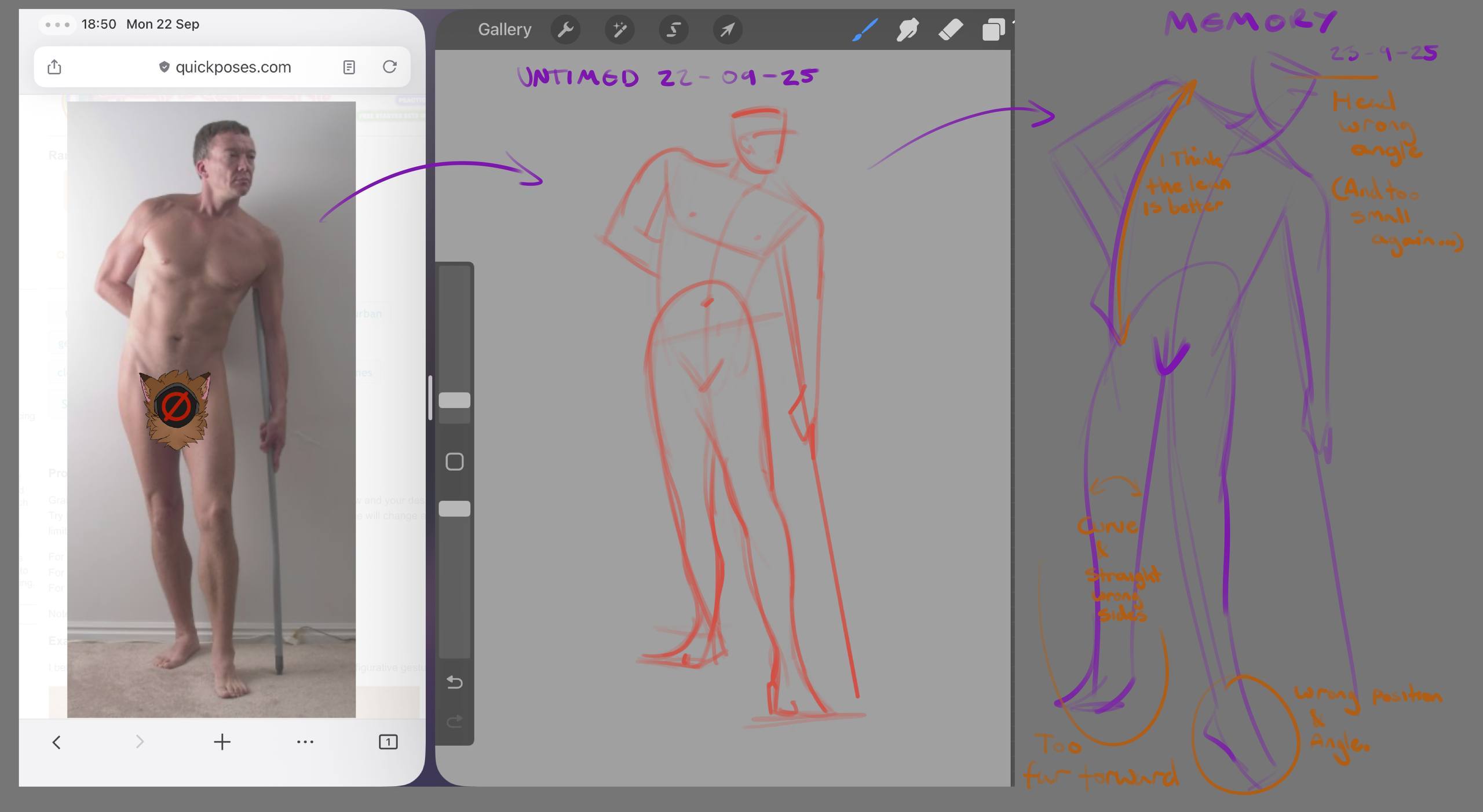Open the Layers panel icon
Image resolution: width=1483 pixels, height=812 pixels.
[993, 30]
